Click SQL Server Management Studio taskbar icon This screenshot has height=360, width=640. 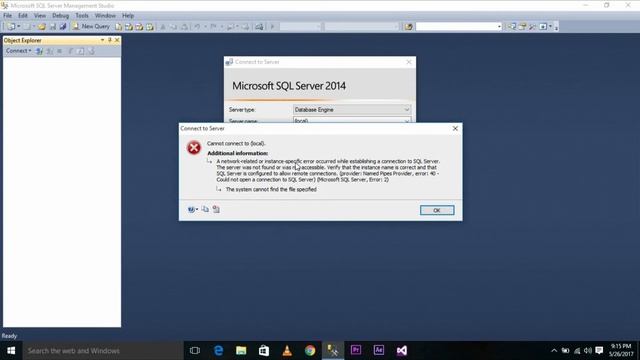click(x=333, y=351)
